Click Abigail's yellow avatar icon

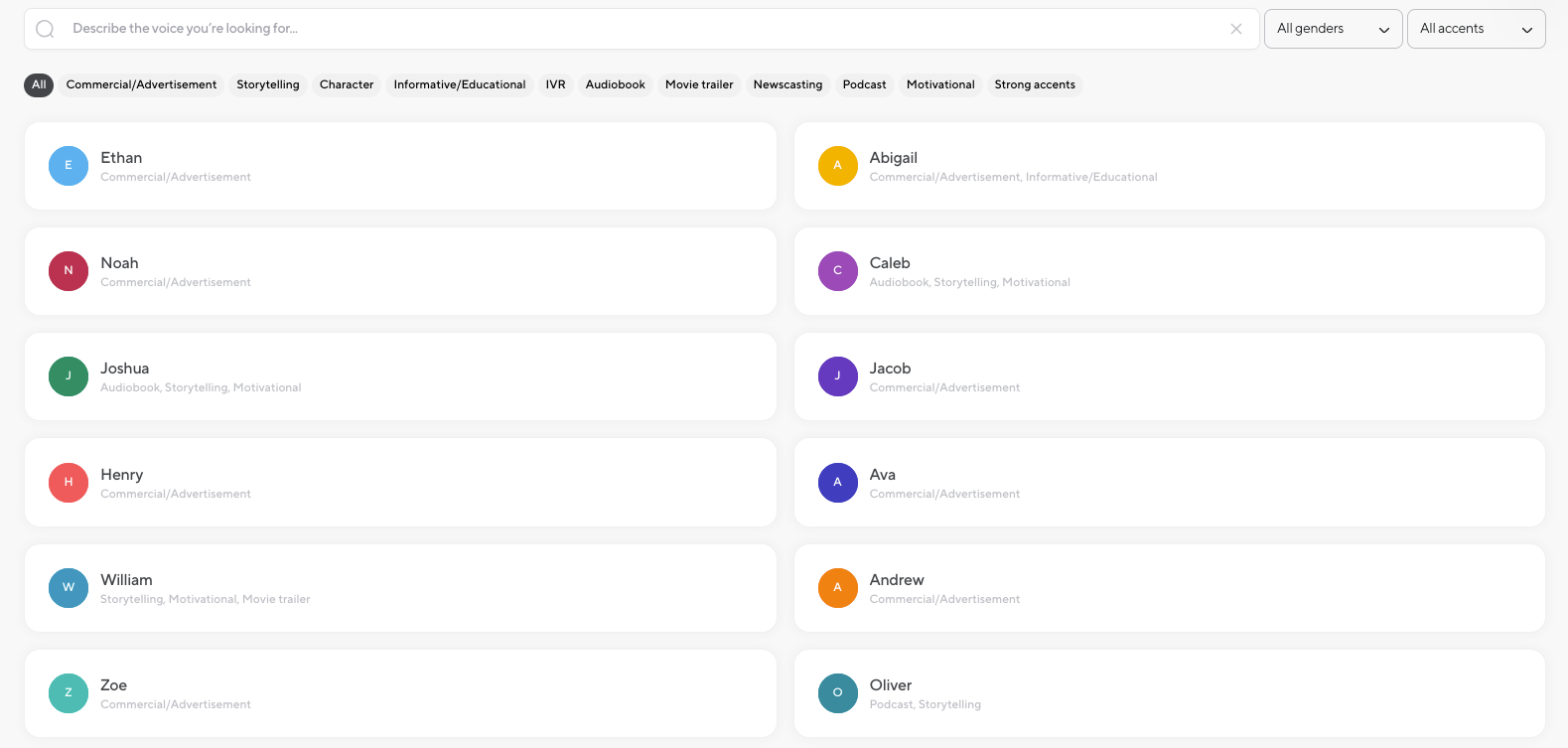pos(837,166)
